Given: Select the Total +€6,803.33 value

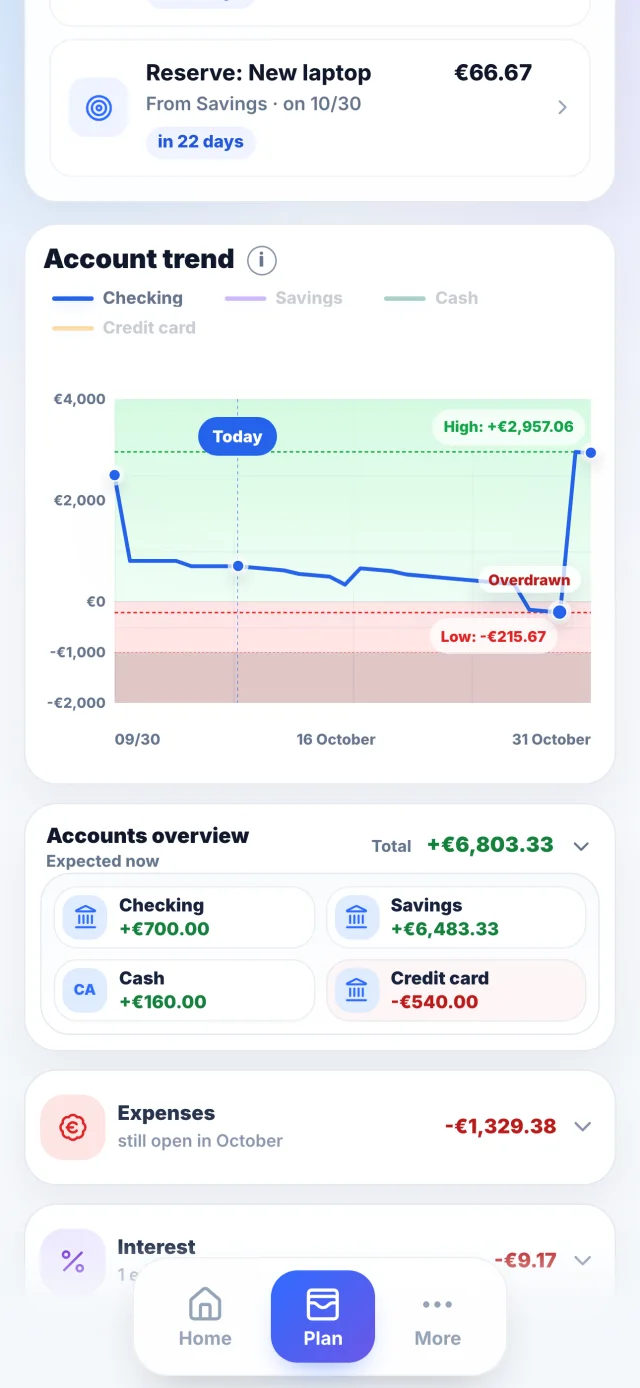Looking at the screenshot, I should (490, 845).
